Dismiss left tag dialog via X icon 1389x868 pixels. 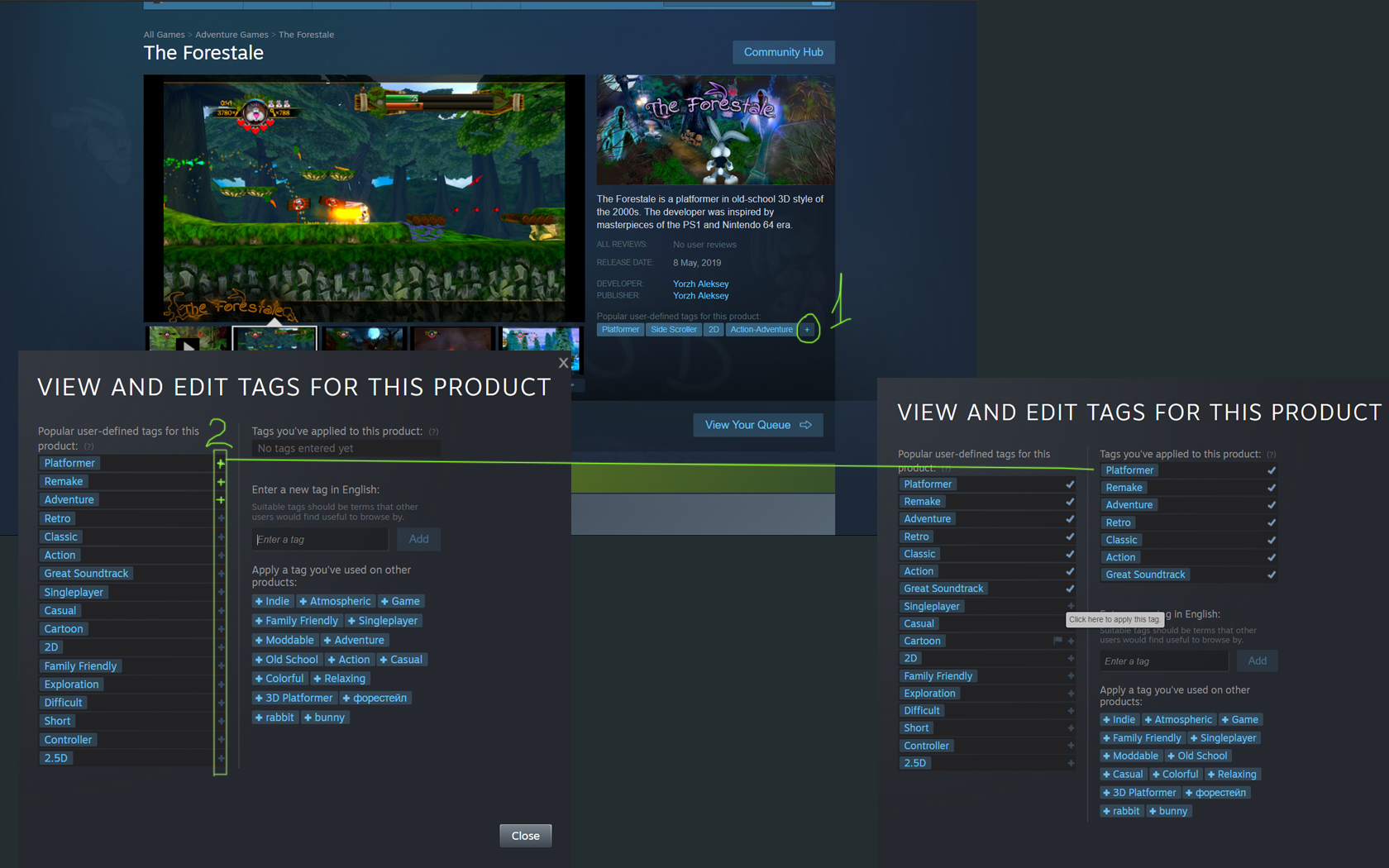pos(563,363)
